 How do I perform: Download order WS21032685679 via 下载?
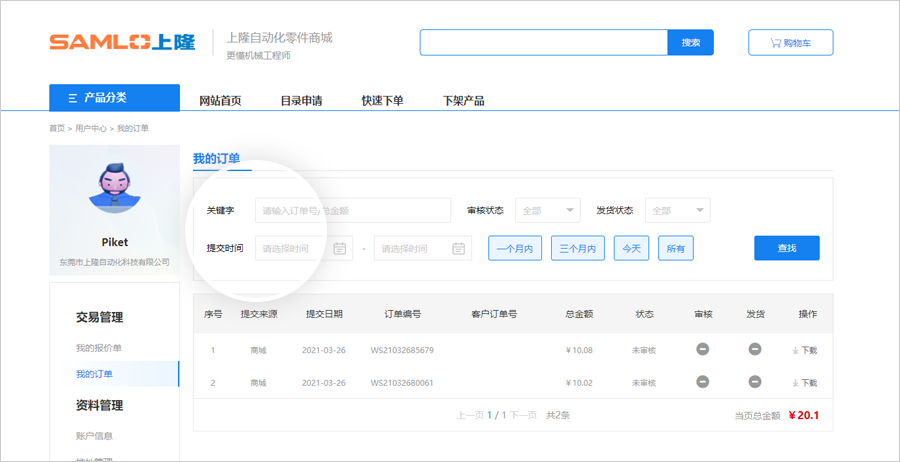coord(805,351)
